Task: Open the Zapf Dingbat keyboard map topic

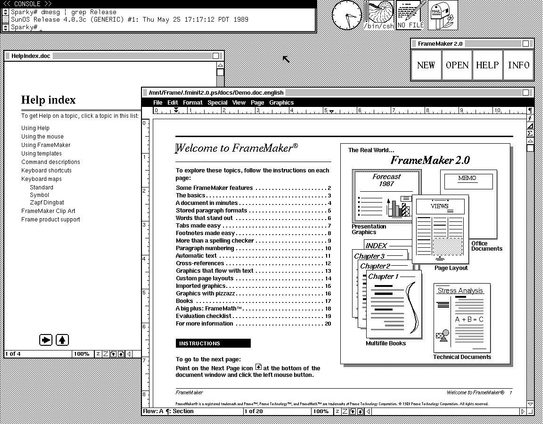Action: [x=47, y=203]
